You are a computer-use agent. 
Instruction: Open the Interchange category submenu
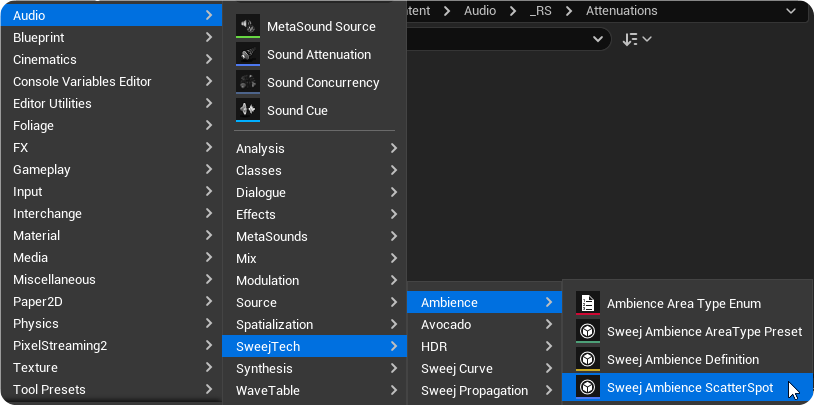pyautogui.click(x=112, y=213)
